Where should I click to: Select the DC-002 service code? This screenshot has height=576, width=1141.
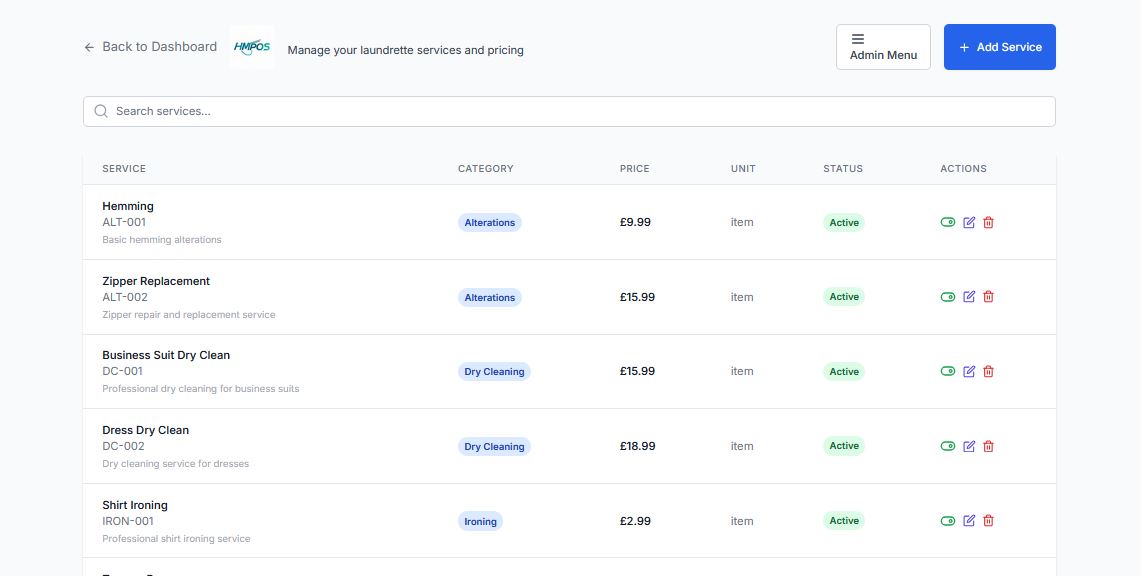124,447
